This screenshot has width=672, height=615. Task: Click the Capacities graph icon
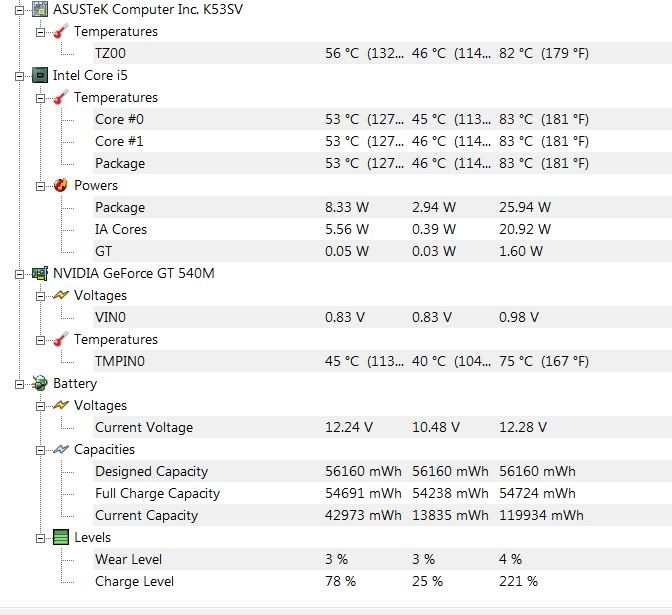point(60,449)
